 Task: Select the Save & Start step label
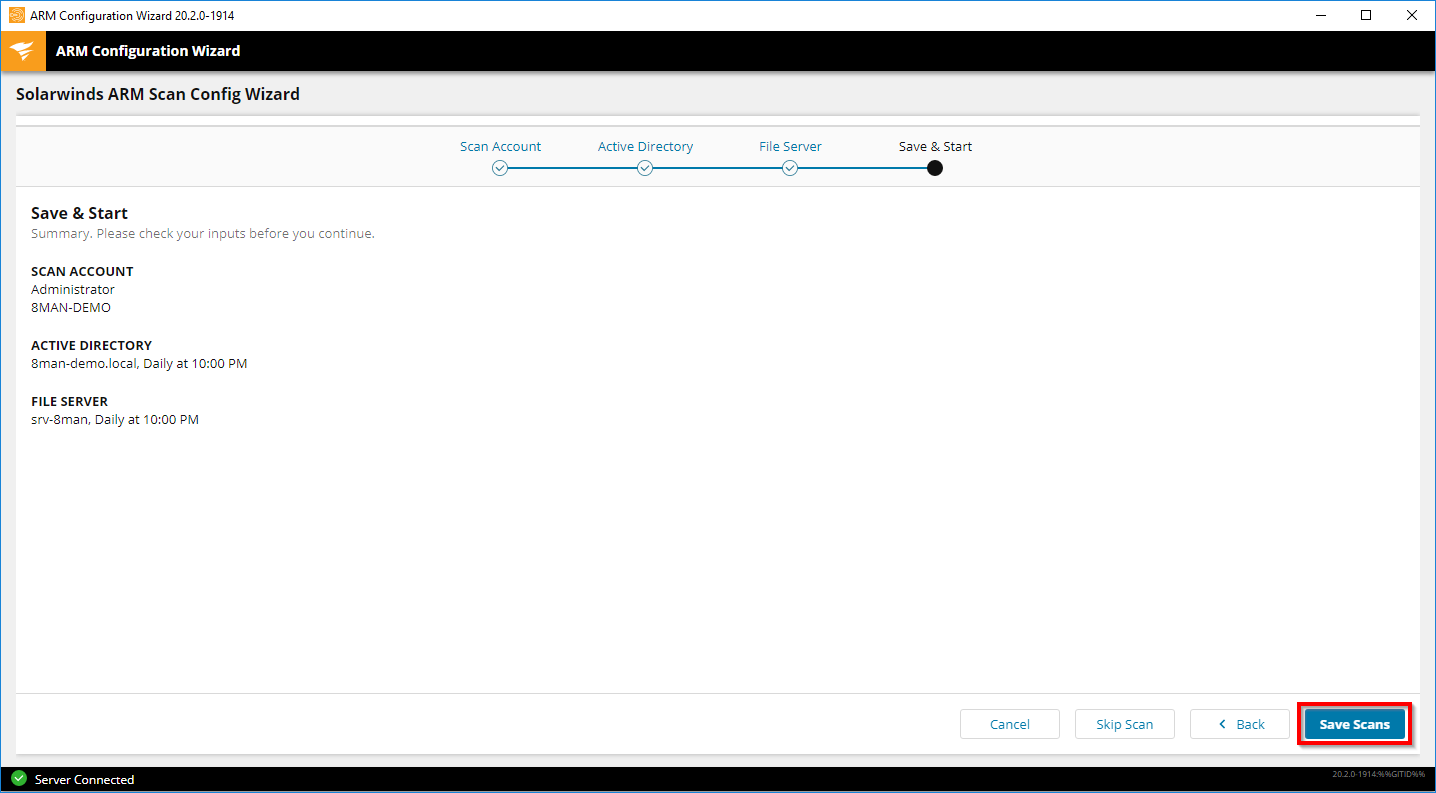[x=935, y=146]
